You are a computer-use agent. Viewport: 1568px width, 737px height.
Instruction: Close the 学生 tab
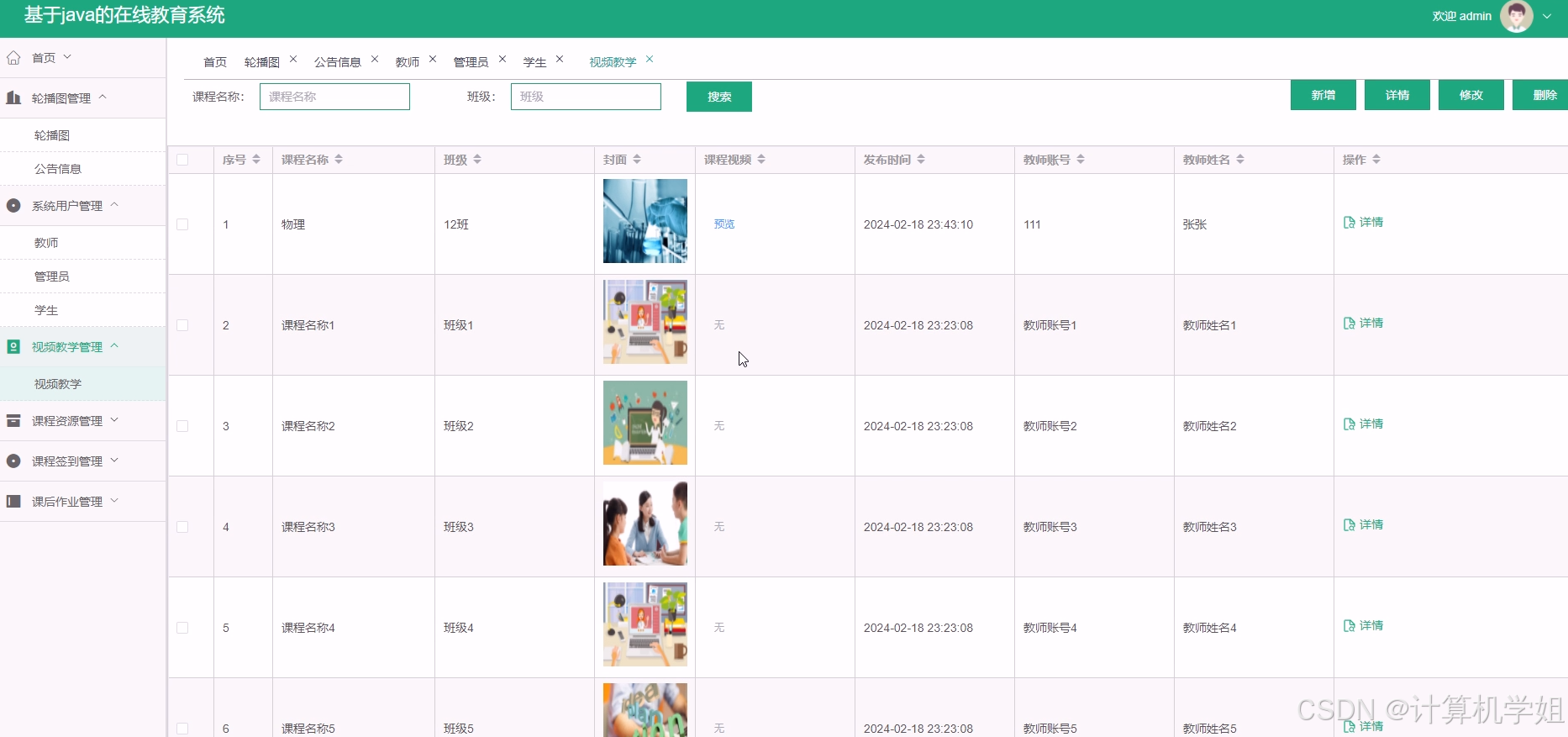coord(560,59)
